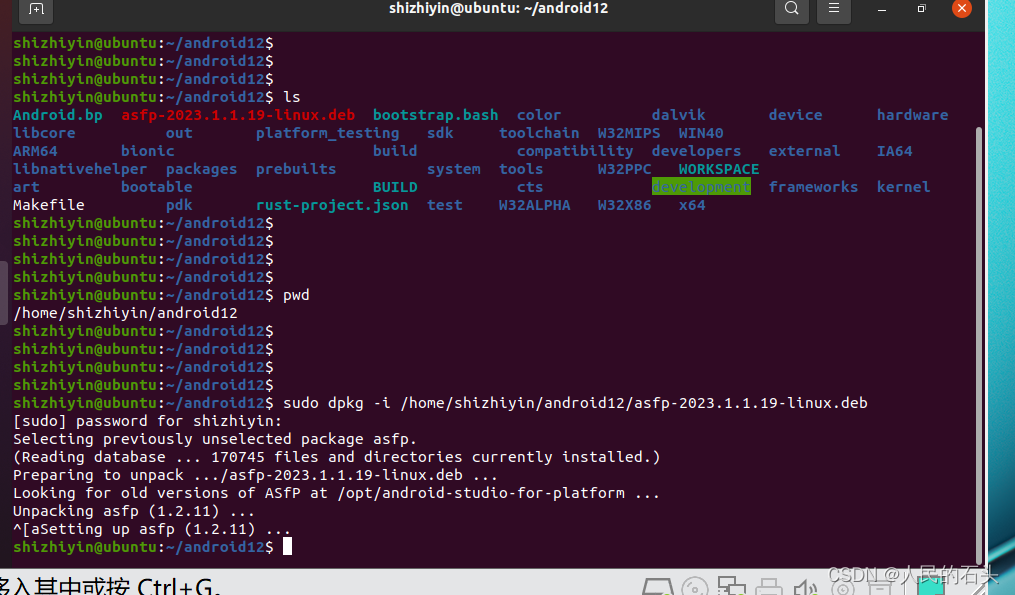Open a new terminal tab
Viewport: 1015px width, 595px height.
(35, 9)
